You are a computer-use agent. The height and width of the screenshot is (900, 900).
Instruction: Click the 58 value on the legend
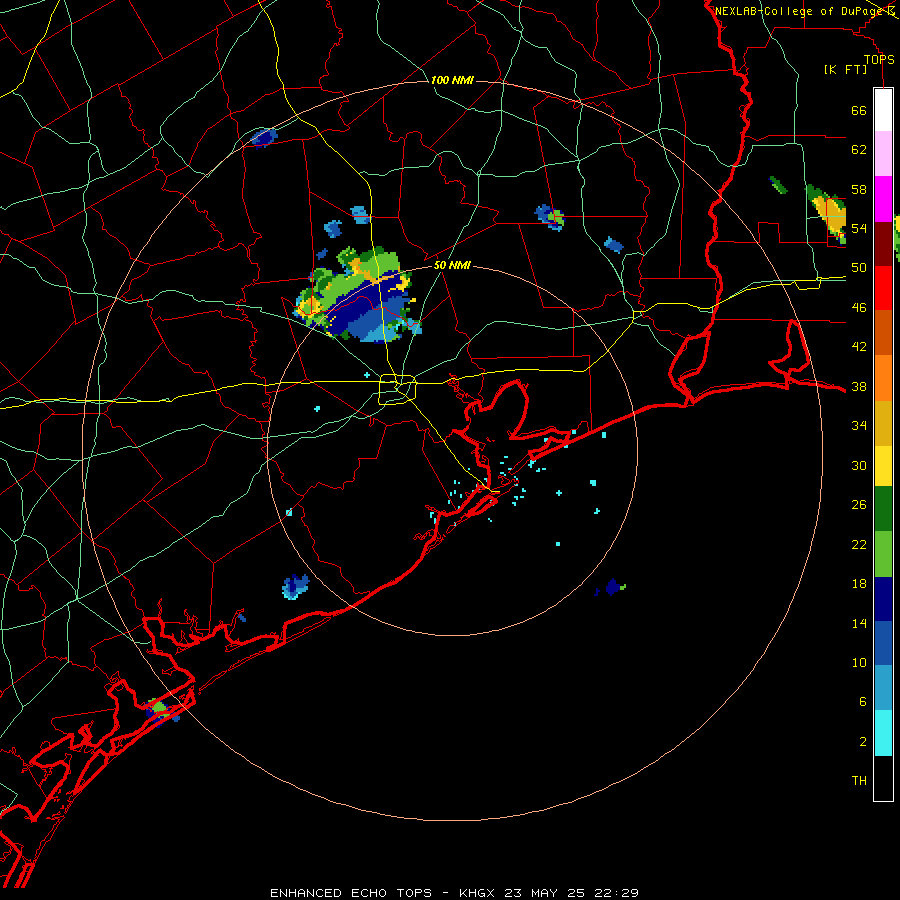(x=859, y=189)
